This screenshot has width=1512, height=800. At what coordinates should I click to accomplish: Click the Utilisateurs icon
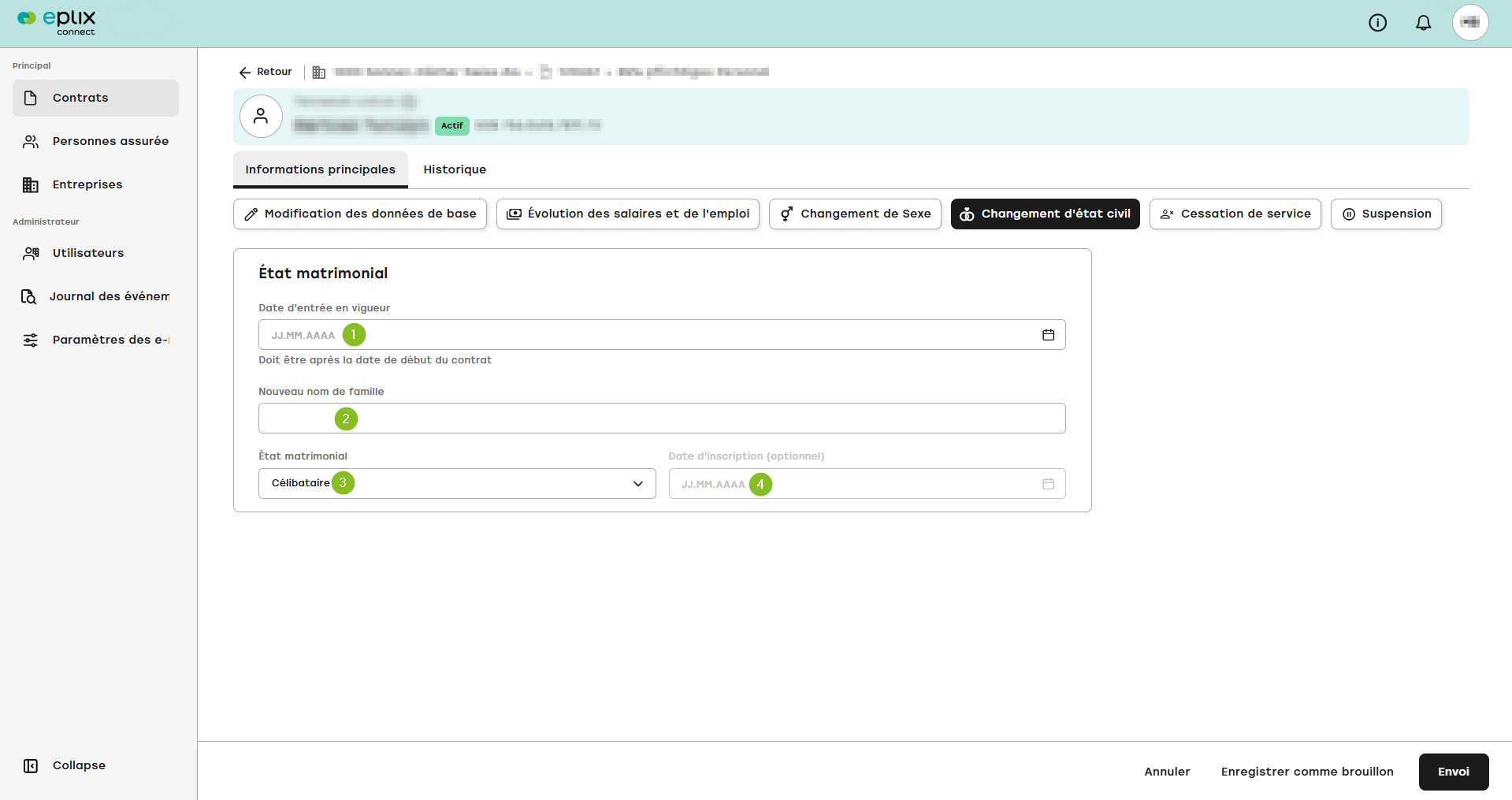coord(31,253)
